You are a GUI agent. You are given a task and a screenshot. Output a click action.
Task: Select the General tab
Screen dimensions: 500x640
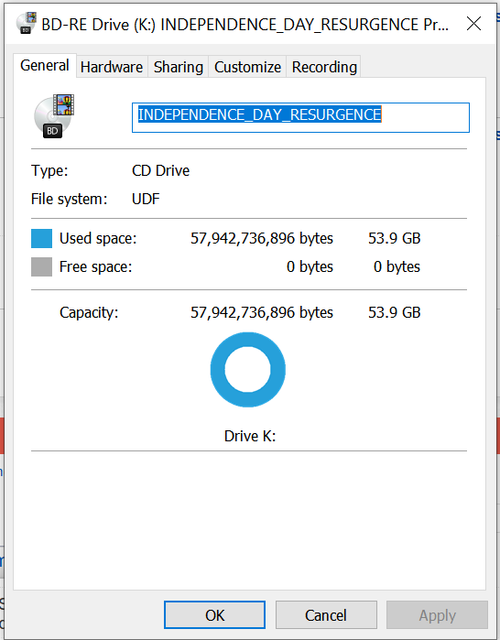44,65
